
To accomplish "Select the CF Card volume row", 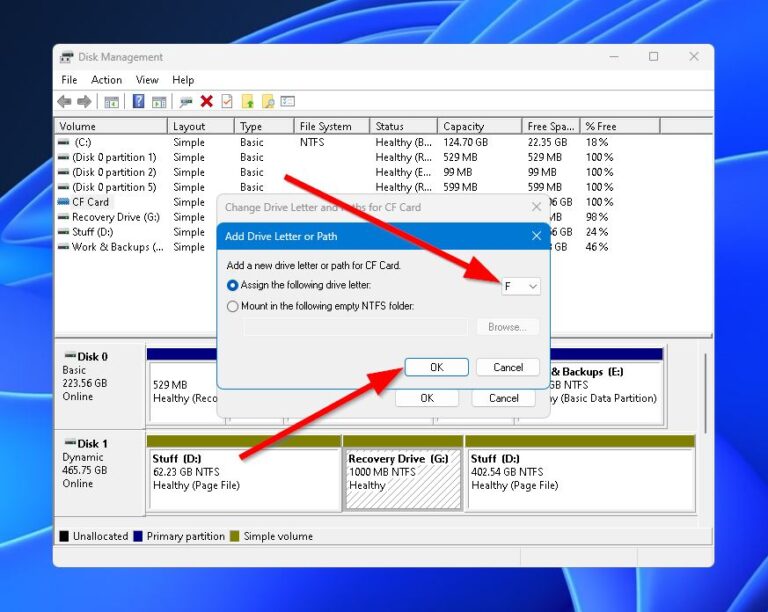I will [90, 202].
